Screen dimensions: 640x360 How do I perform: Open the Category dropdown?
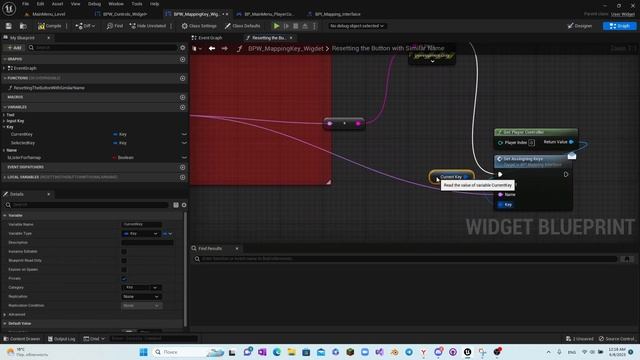point(141,287)
